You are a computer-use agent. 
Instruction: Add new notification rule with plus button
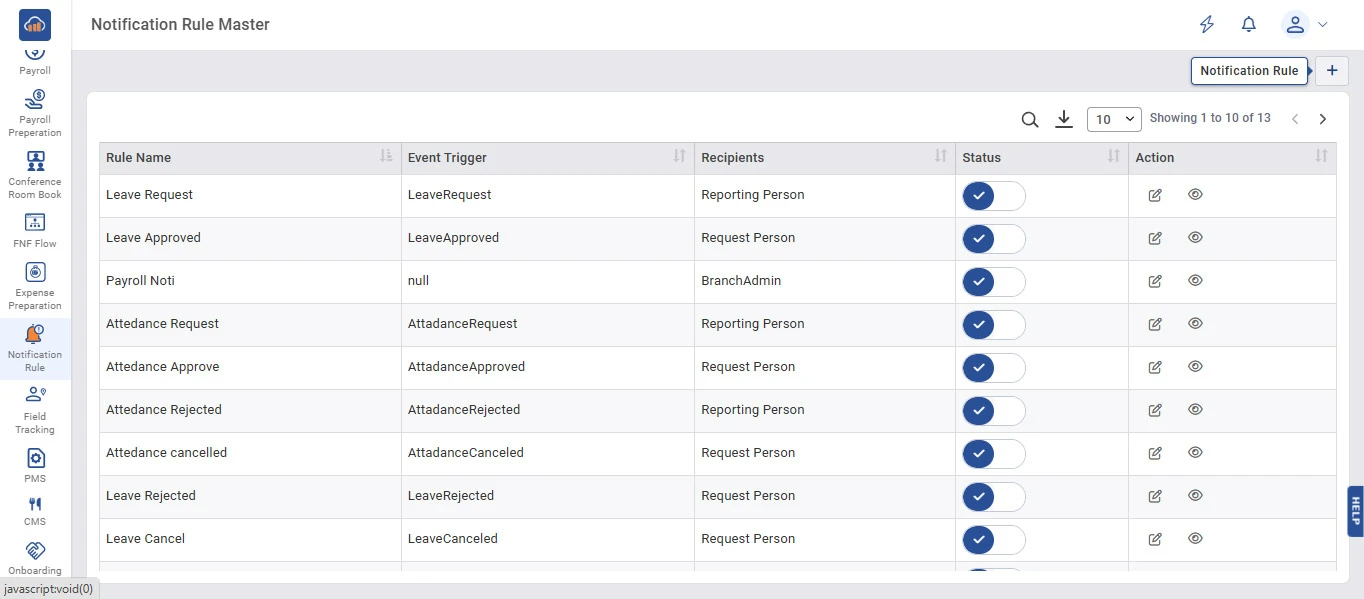pyautogui.click(x=1331, y=71)
